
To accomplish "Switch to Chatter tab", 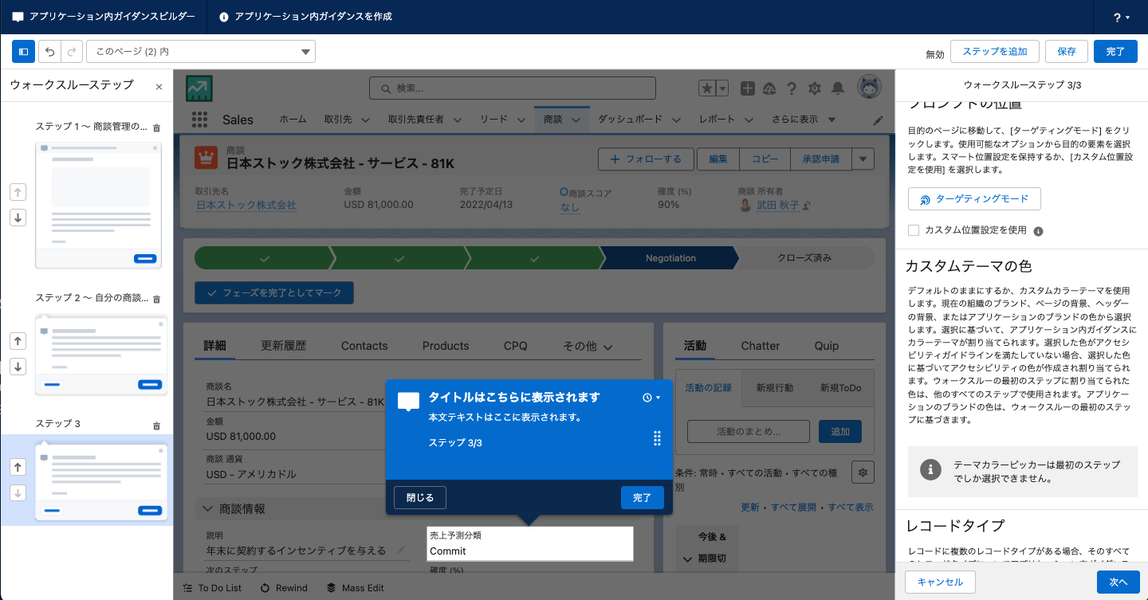I will 760,346.
